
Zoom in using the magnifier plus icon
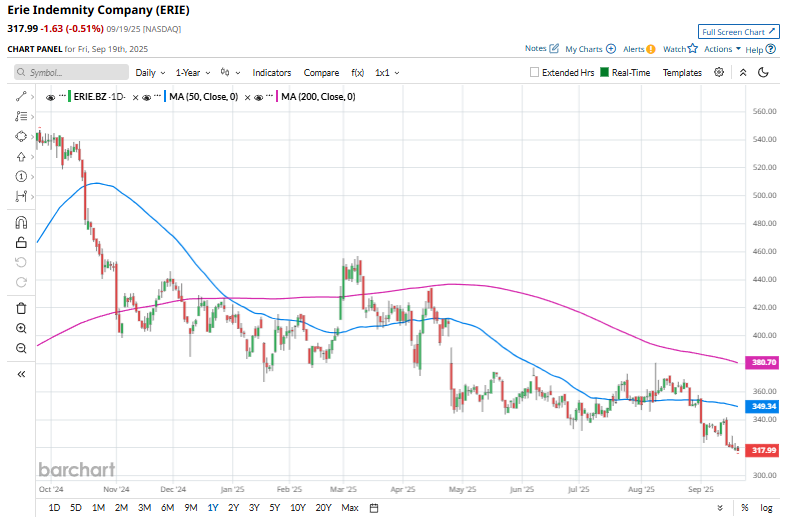pos(21,328)
